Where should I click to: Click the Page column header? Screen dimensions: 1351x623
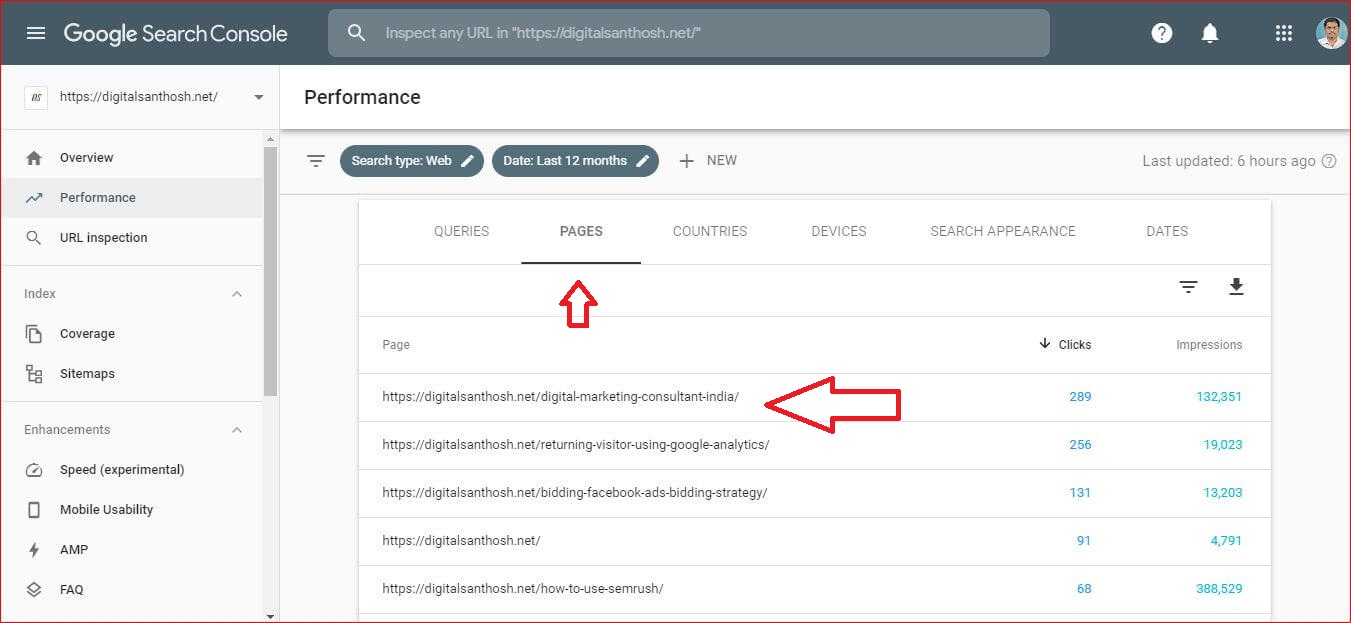click(x=396, y=344)
